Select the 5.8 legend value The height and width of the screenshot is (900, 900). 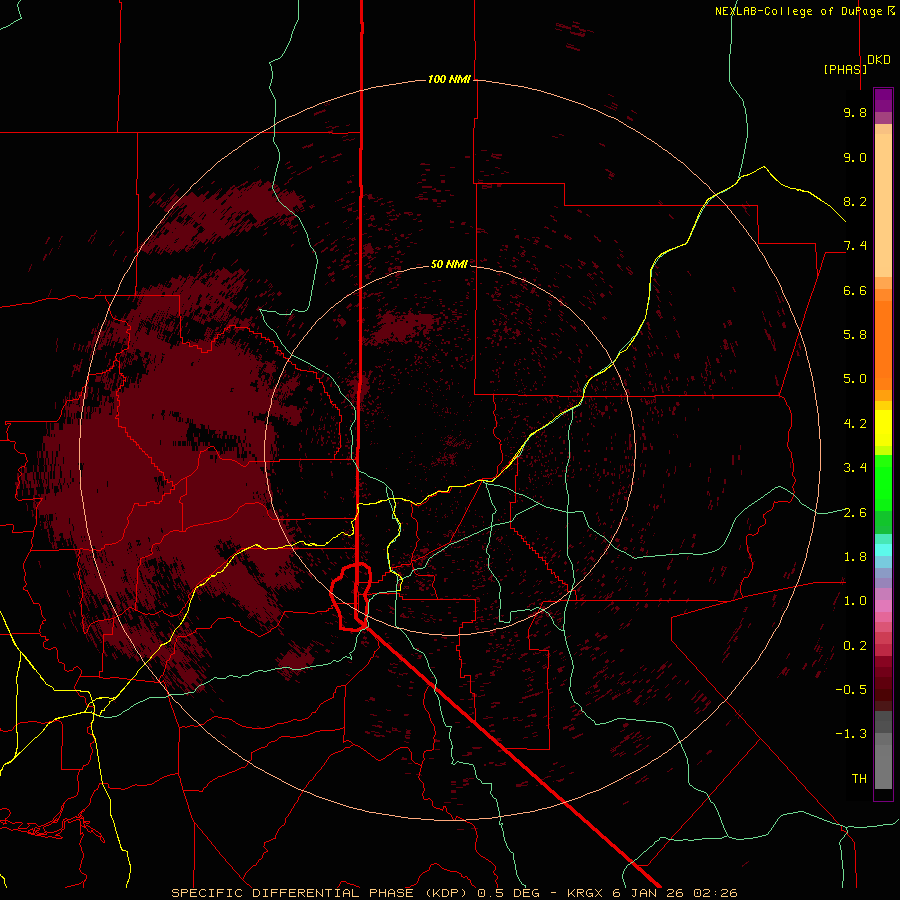(855, 335)
